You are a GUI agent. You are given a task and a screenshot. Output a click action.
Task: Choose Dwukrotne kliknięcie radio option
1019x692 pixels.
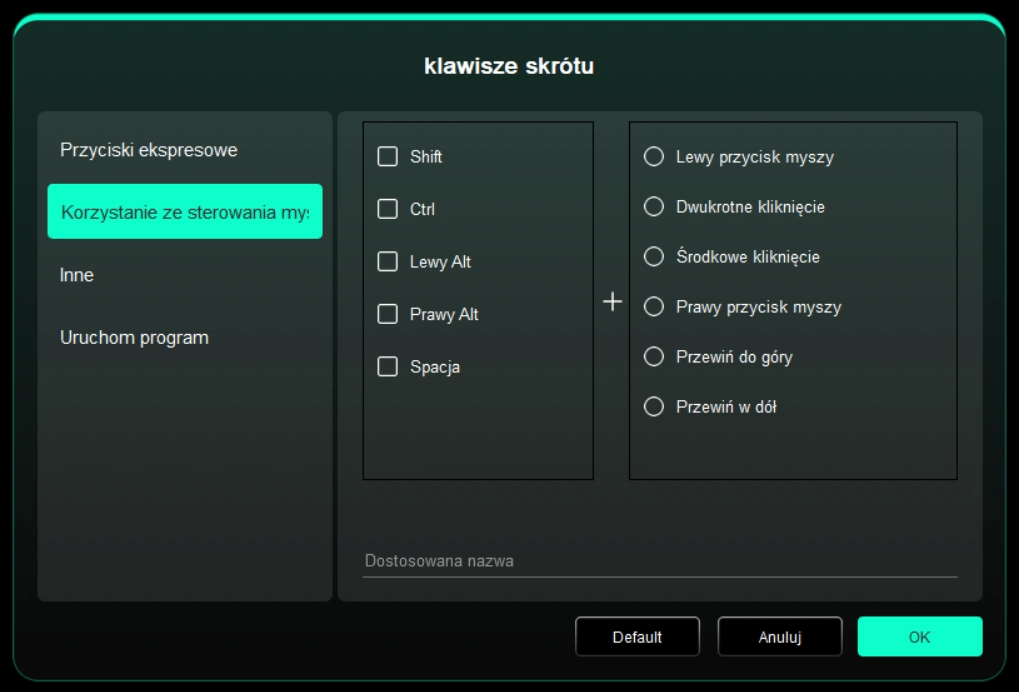tap(654, 207)
